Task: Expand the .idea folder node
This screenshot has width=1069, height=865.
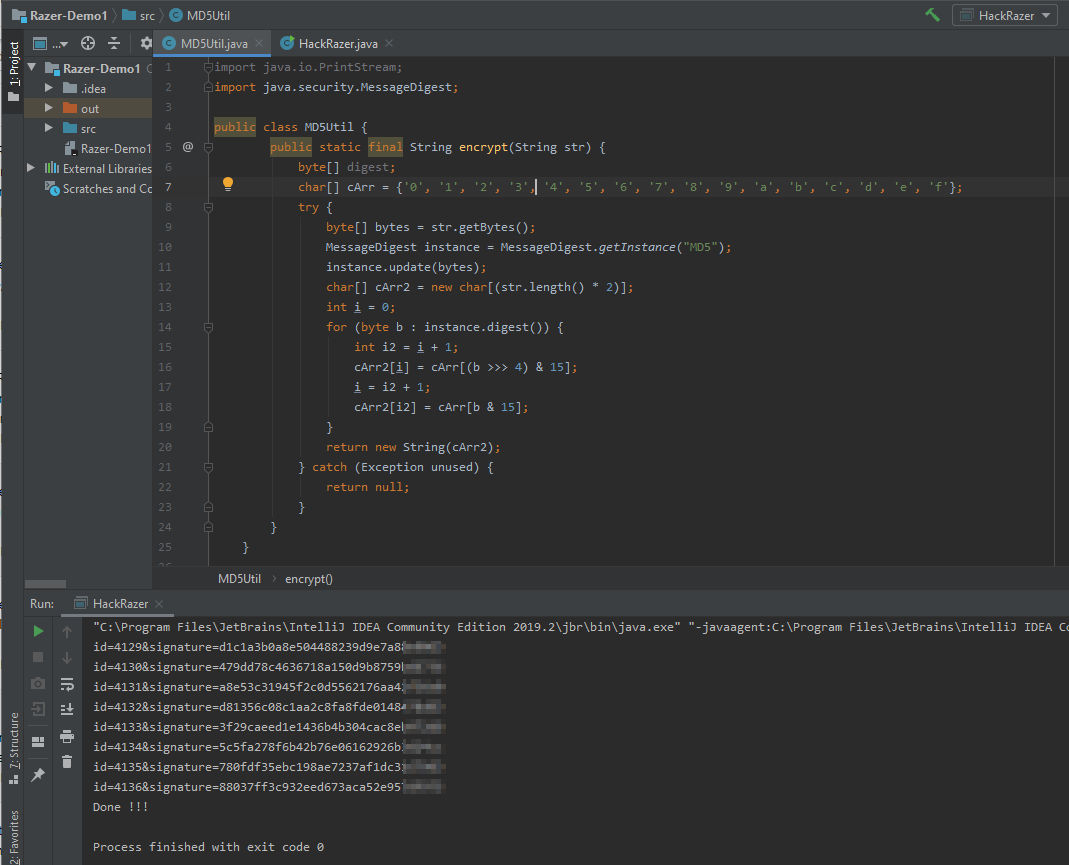Action: (48, 88)
